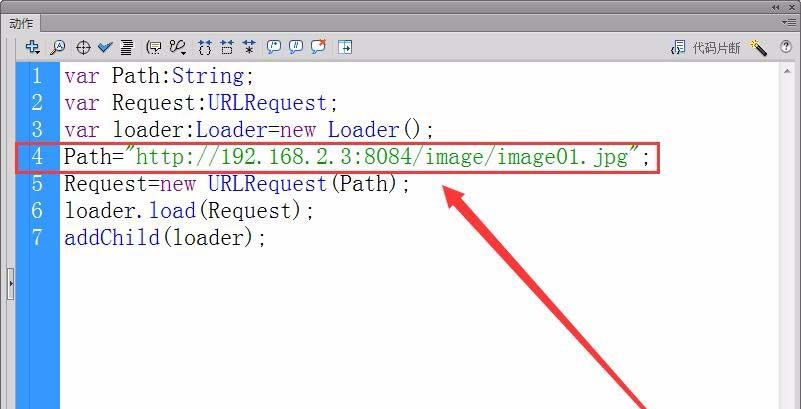801x409 pixels.
Task: Open the Debug options dropdown
Action: 178,47
